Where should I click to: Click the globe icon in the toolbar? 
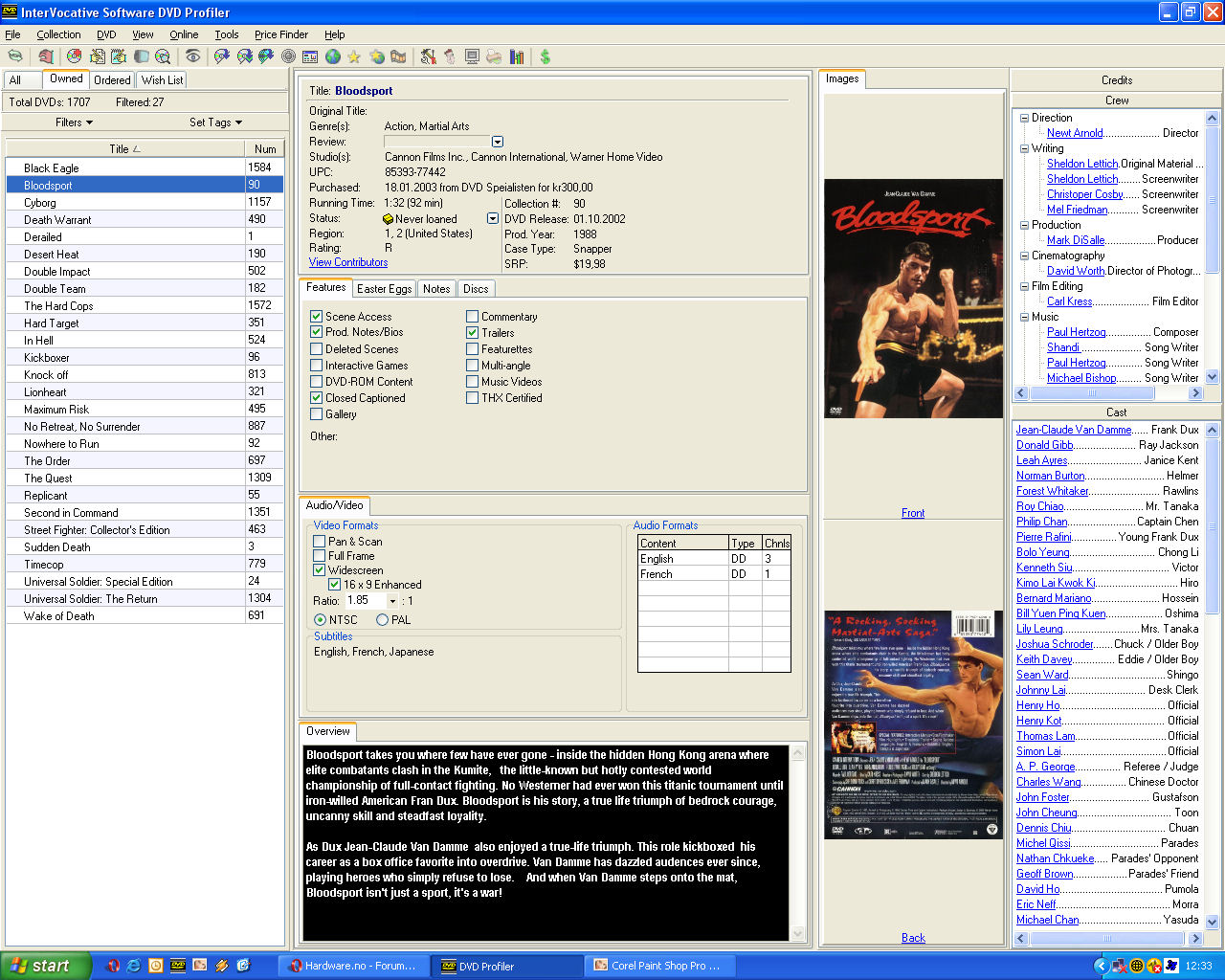[x=333, y=57]
